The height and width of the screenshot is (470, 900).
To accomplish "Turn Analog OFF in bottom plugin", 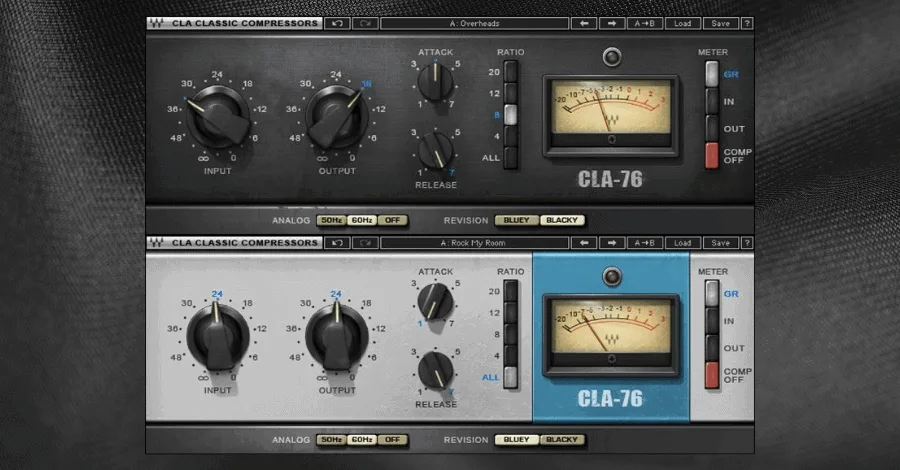I will pyautogui.click(x=393, y=440).
